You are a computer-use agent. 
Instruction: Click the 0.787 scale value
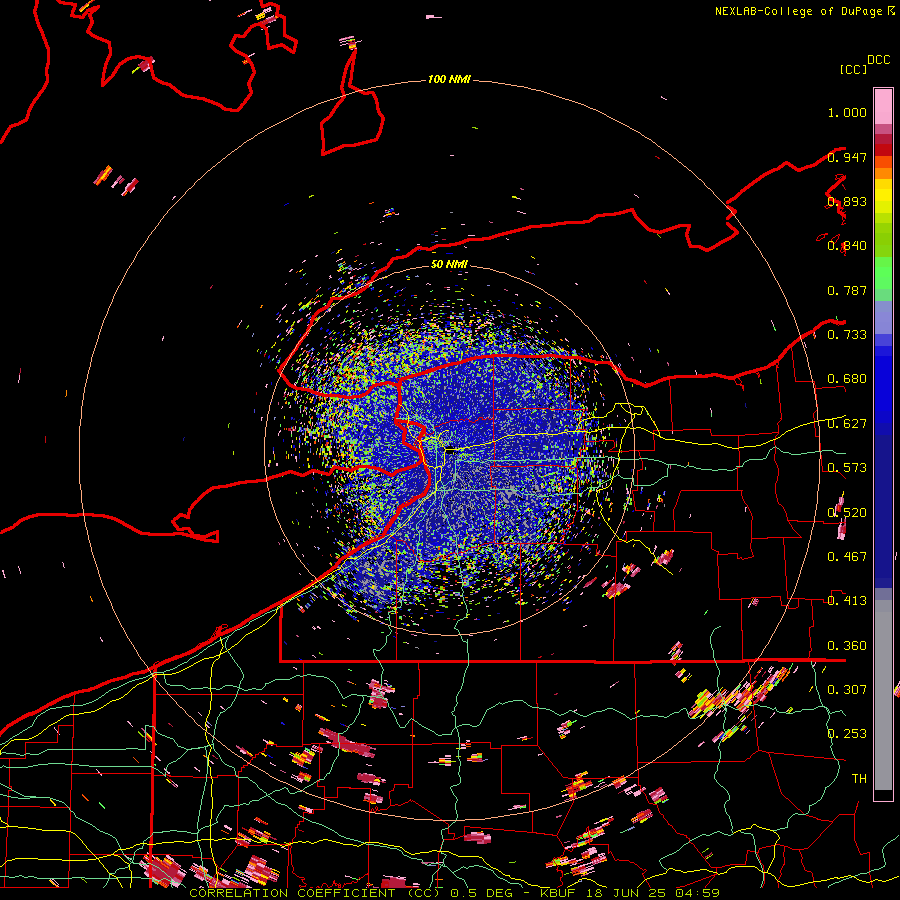click(847, 290)
